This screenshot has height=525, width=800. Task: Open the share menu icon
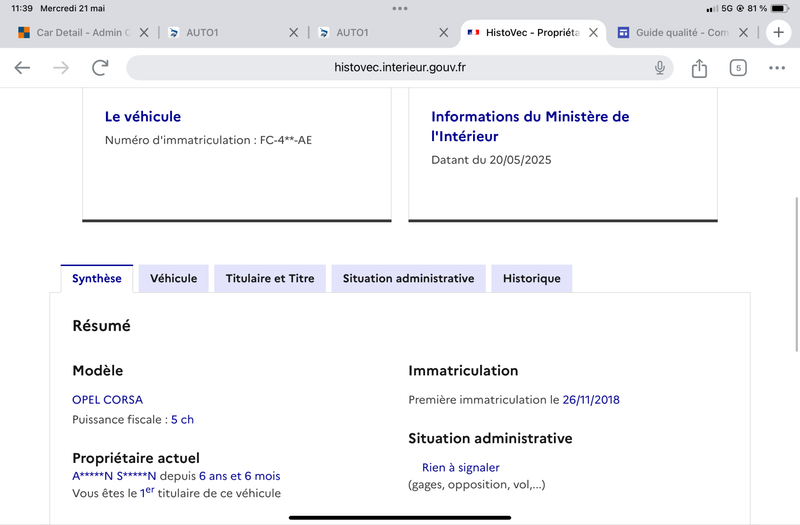coord(699,68)
